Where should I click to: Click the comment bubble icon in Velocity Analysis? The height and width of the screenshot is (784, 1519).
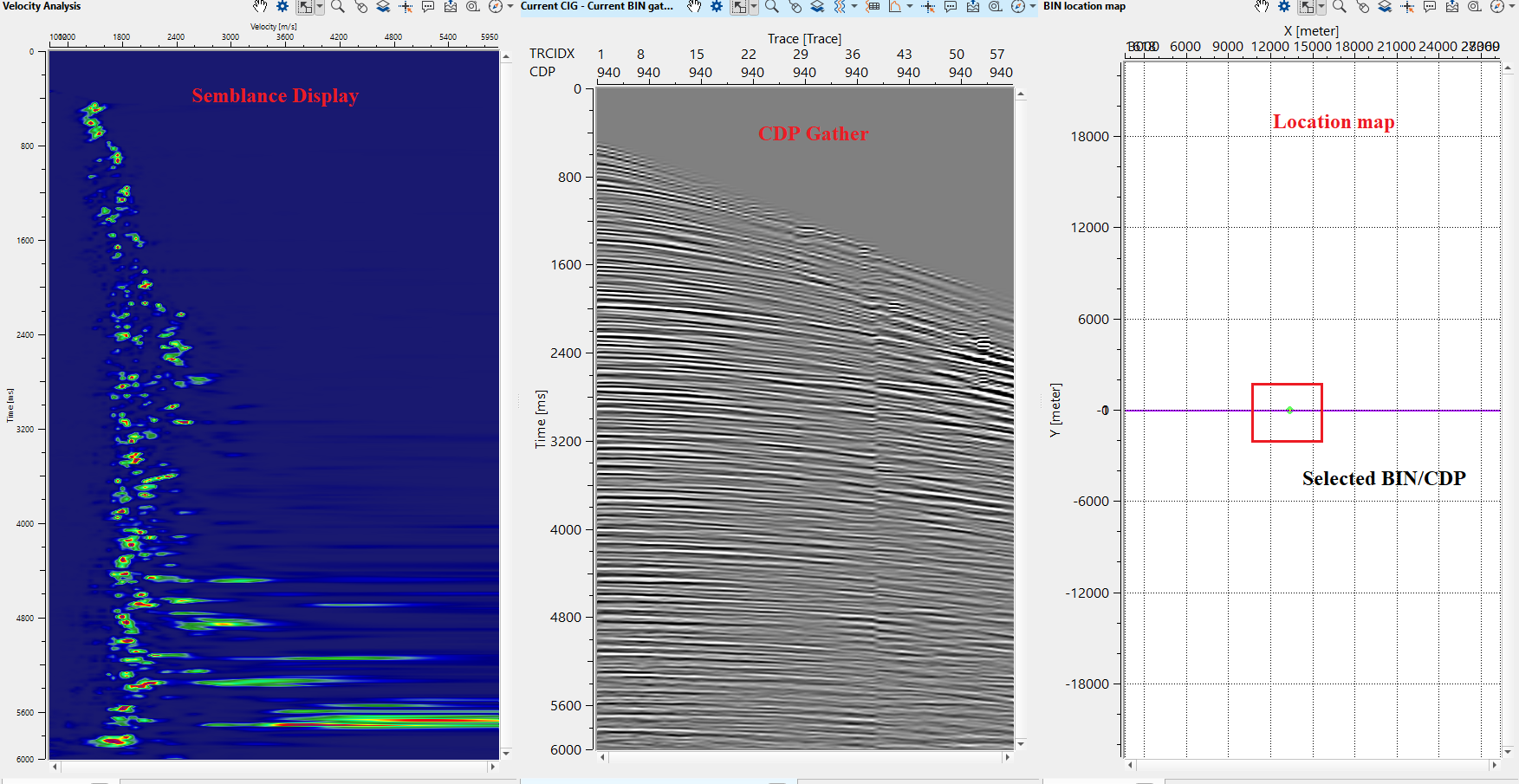(x=428, y=7)
